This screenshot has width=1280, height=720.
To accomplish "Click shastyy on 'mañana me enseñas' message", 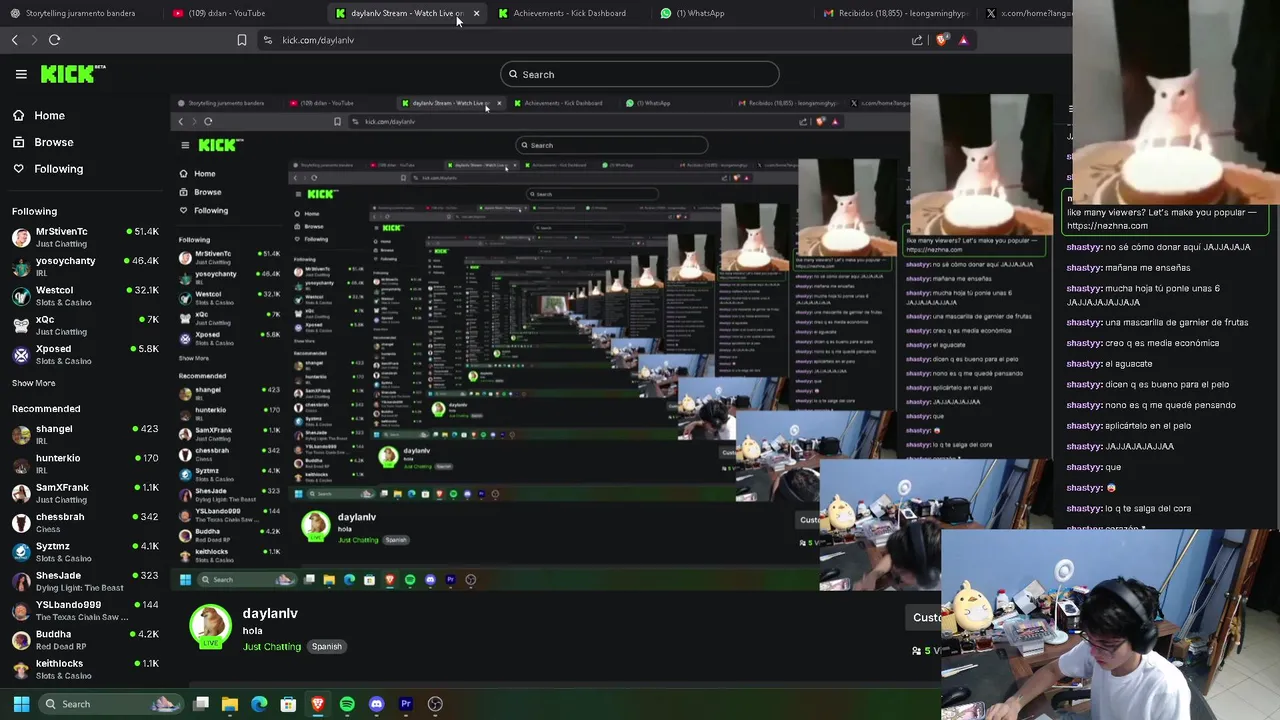I will coord(1084,268).
